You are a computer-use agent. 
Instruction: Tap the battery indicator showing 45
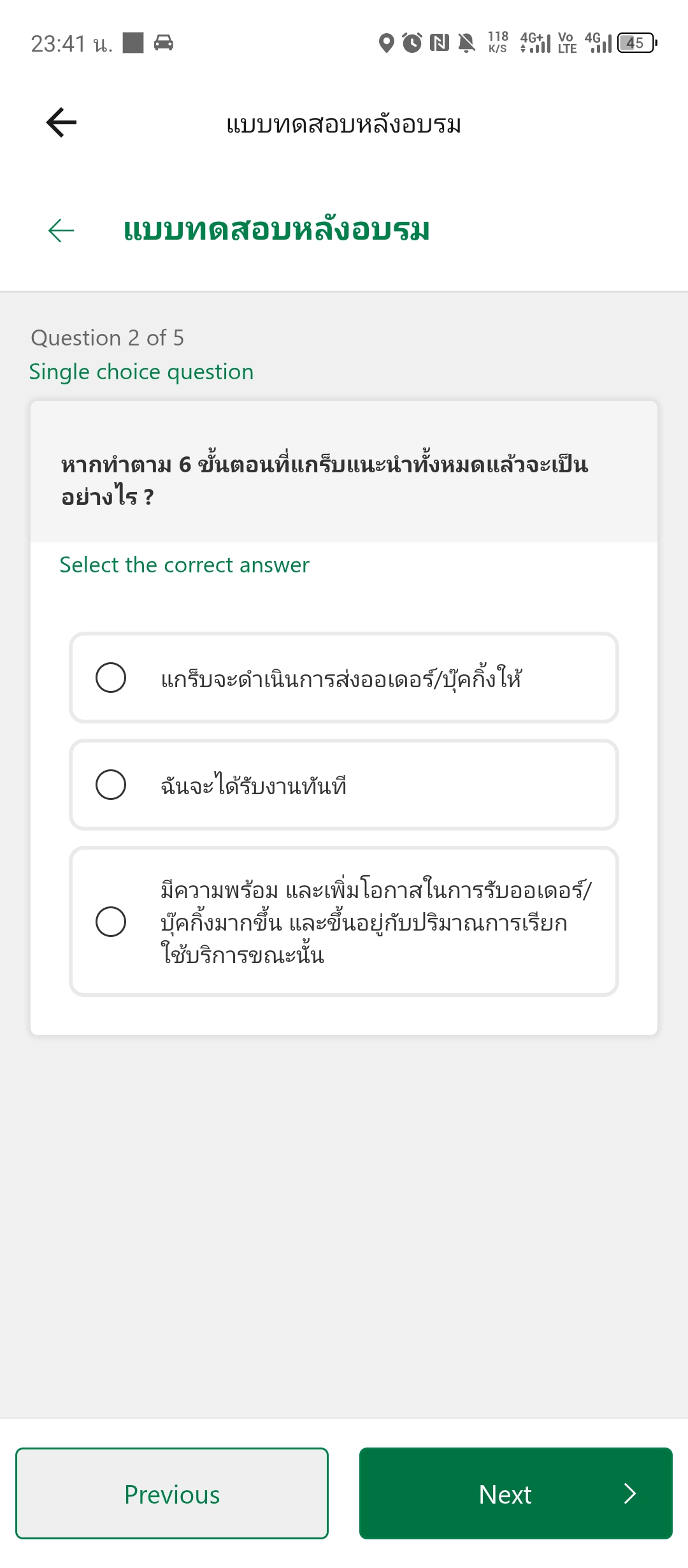point(637,43)
